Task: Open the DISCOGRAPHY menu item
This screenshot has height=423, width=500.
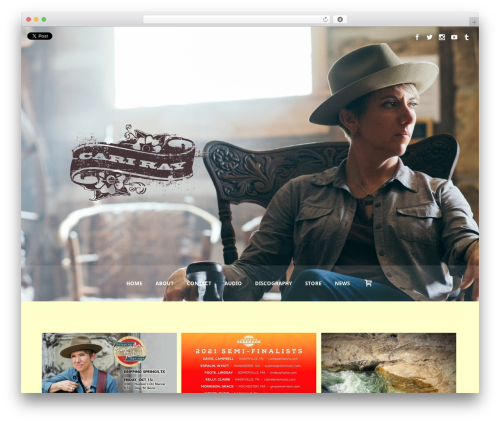Action: pos(273,283)
